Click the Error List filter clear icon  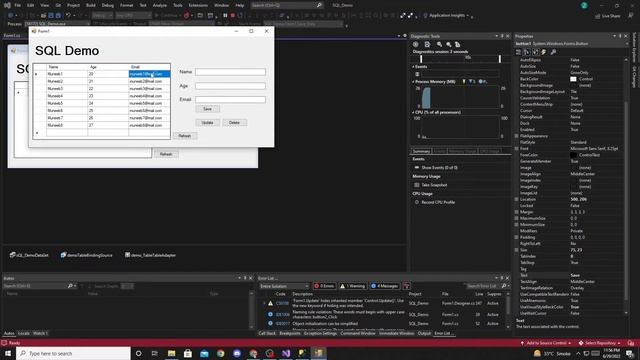point(407,286)
